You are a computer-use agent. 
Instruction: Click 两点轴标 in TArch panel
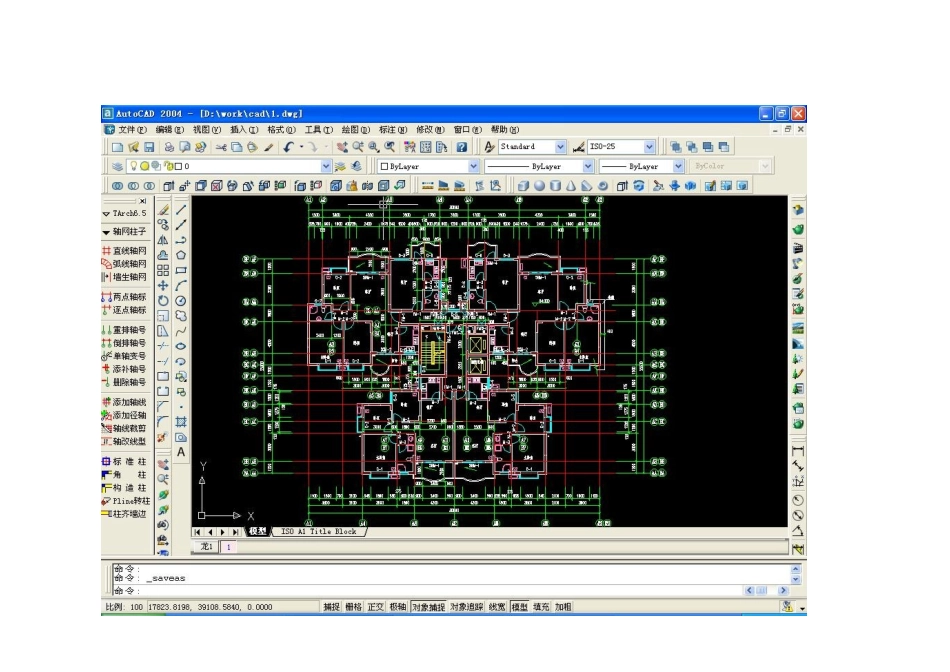tap(125, 296)
